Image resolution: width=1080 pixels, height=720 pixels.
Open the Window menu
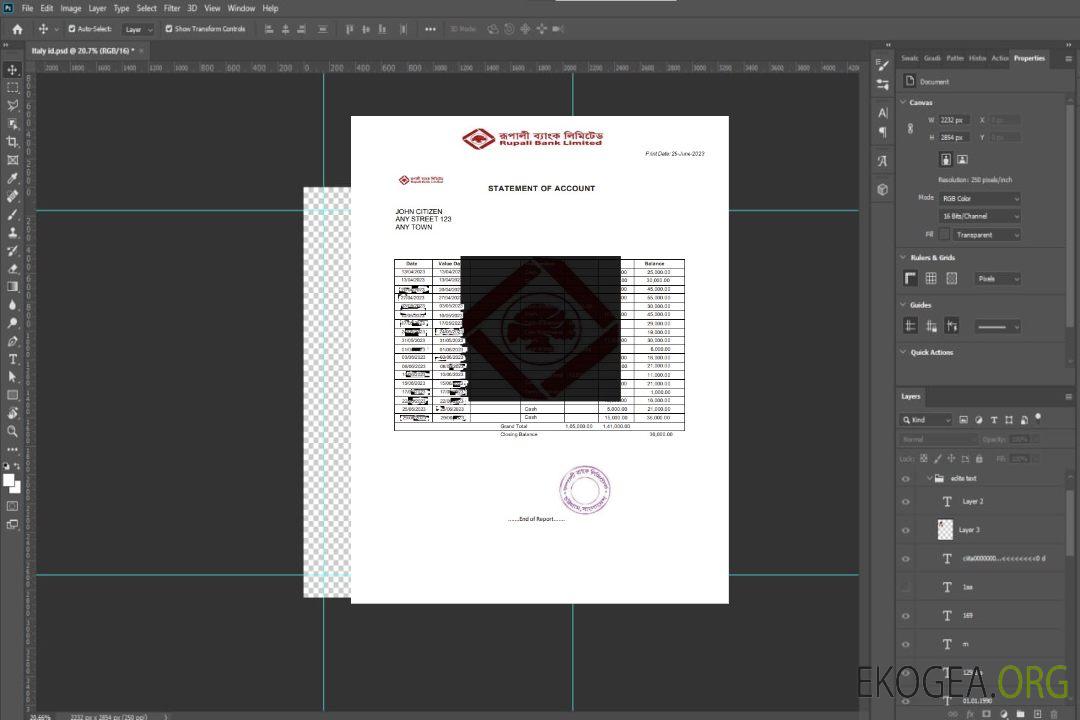[x=241, y=8]
